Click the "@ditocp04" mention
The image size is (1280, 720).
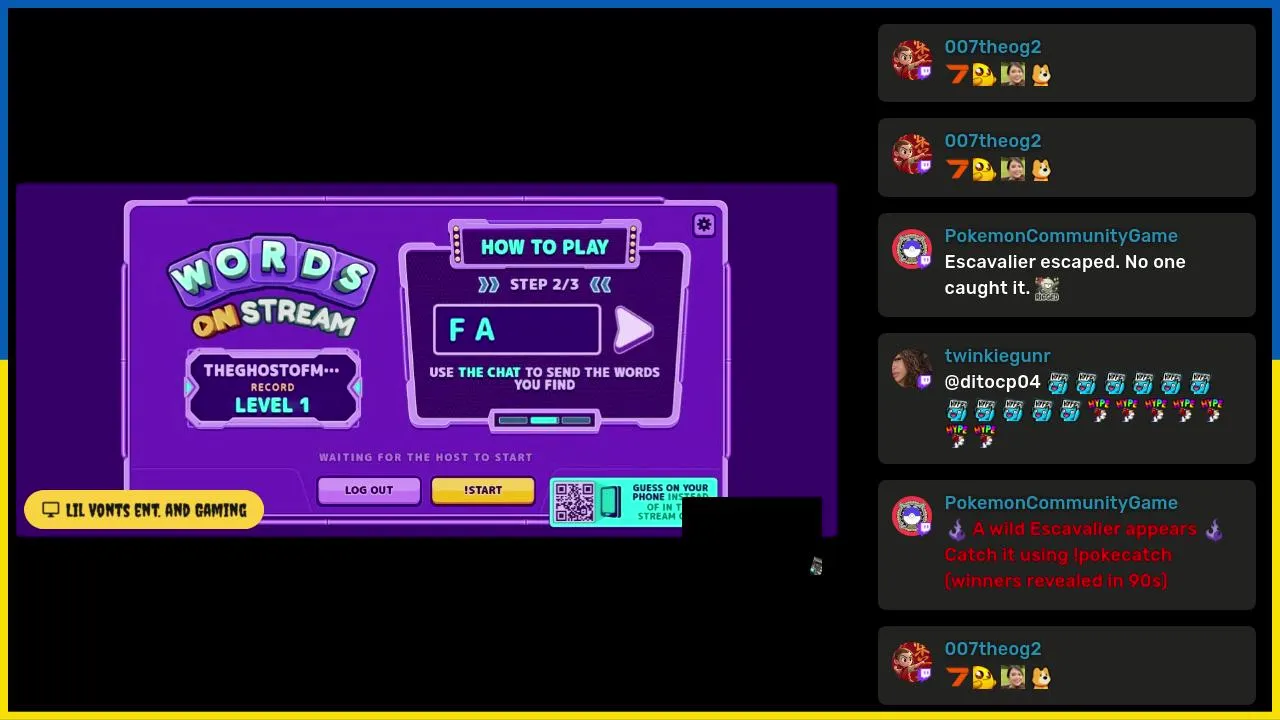click(993, 382)
